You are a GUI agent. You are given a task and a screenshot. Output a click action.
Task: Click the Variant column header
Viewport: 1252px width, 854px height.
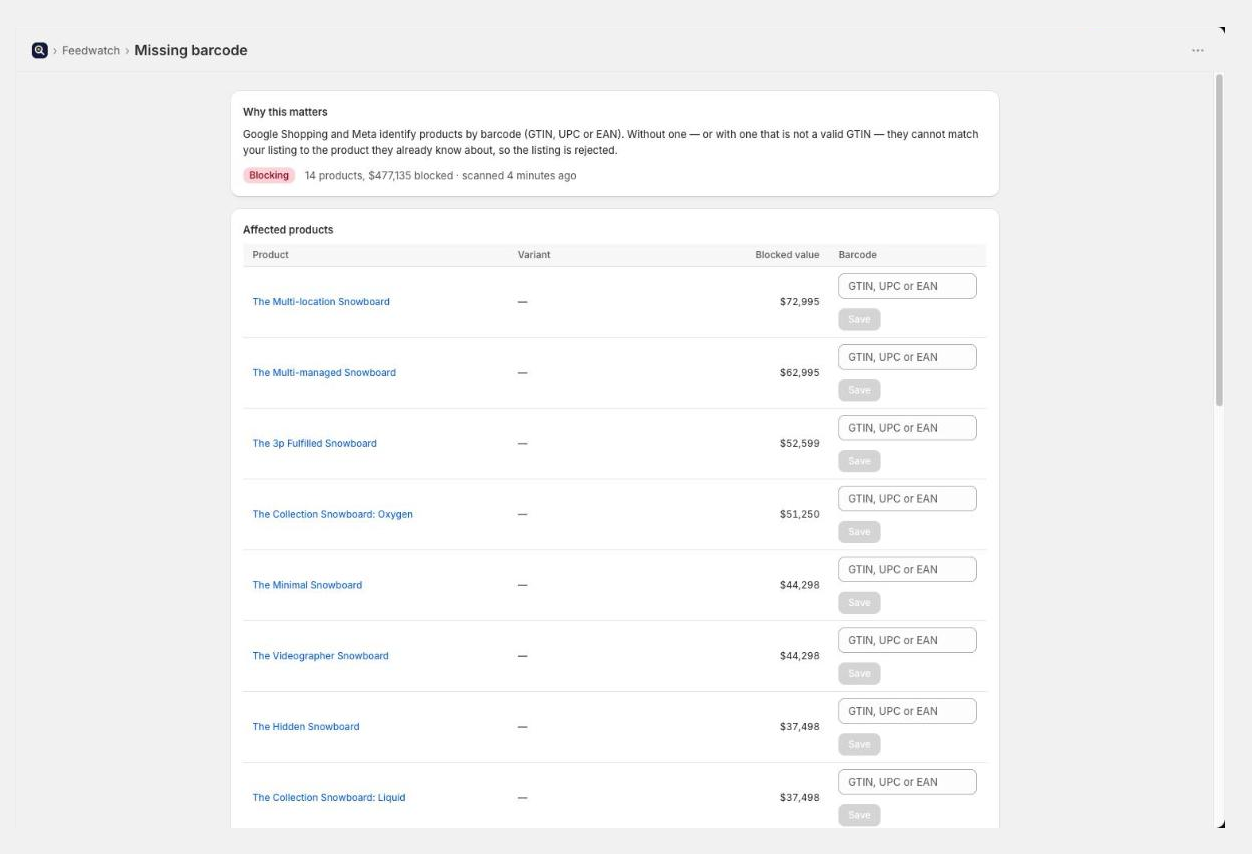(x=534, y=255)
